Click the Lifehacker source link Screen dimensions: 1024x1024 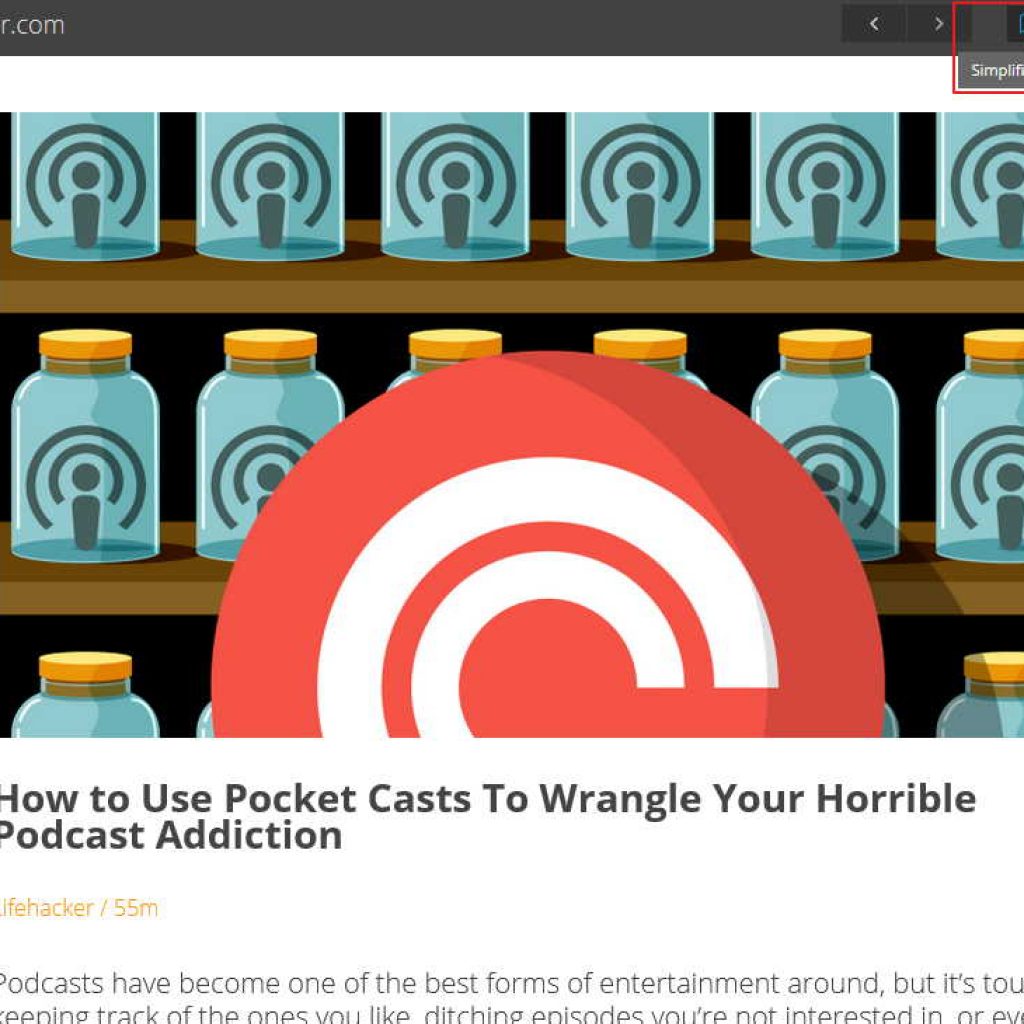[x=47, y=908]
